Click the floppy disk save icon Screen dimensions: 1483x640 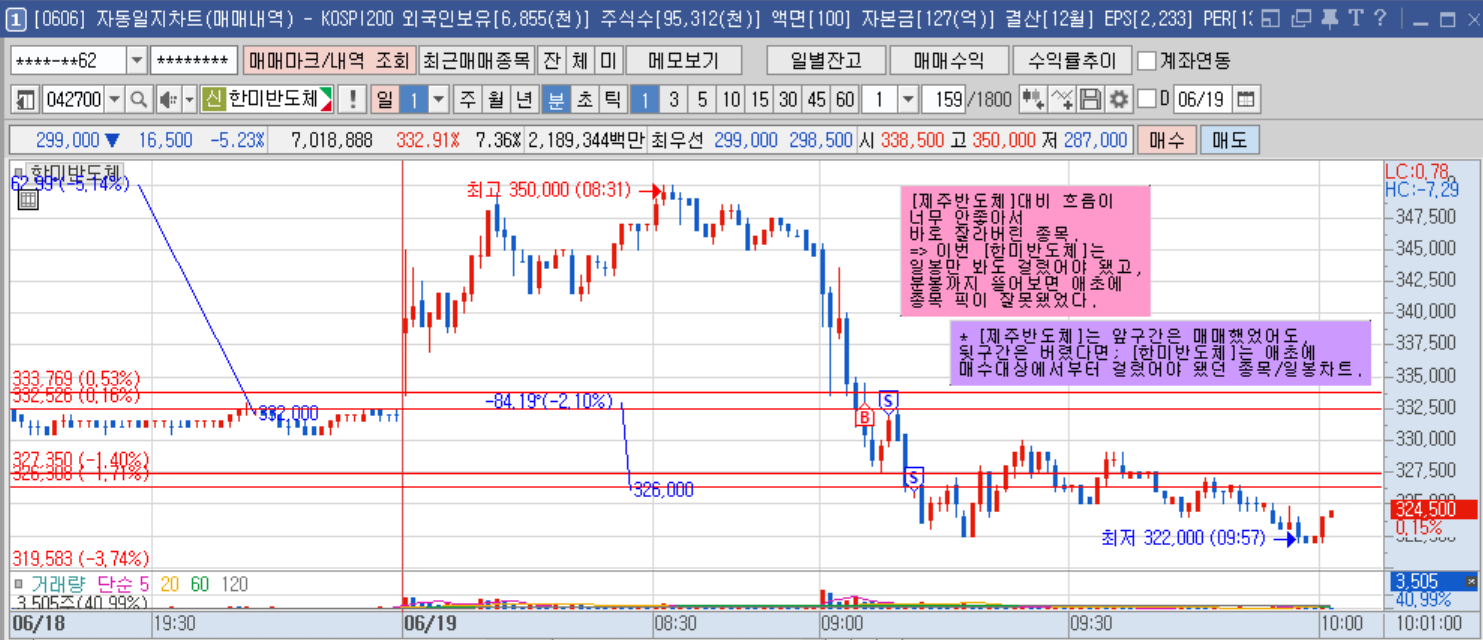point(1090,99)
